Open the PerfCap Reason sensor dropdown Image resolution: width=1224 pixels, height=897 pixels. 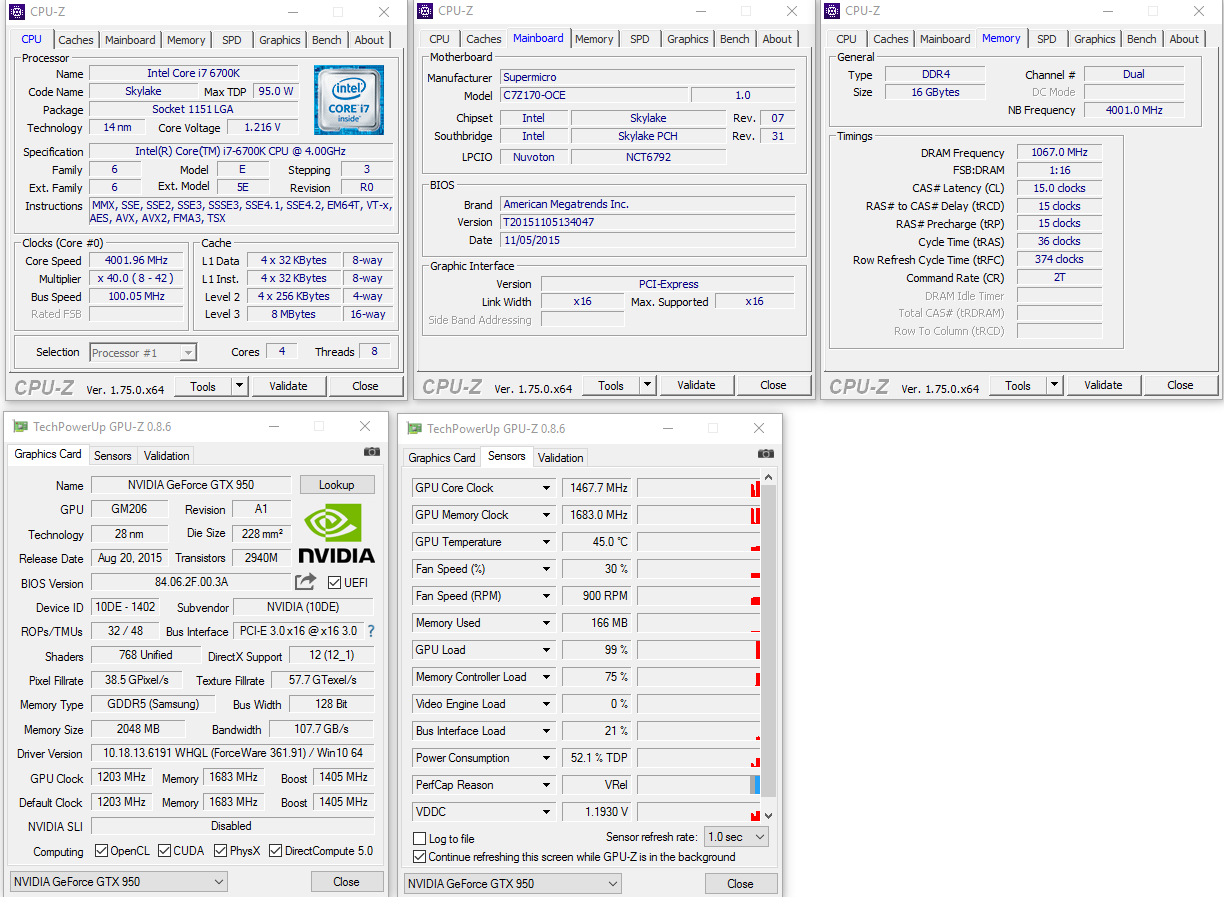546,785
